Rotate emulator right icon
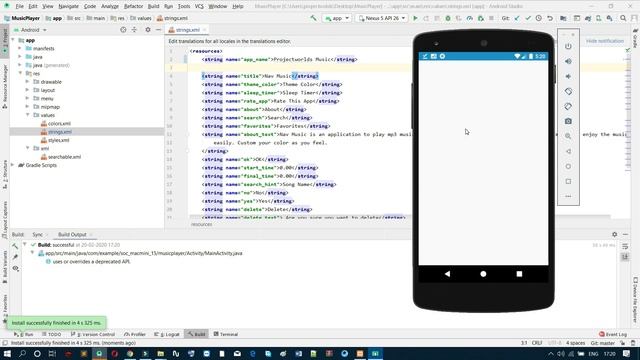Viewport: 640px width, 360px height. (x=568, y=107)
